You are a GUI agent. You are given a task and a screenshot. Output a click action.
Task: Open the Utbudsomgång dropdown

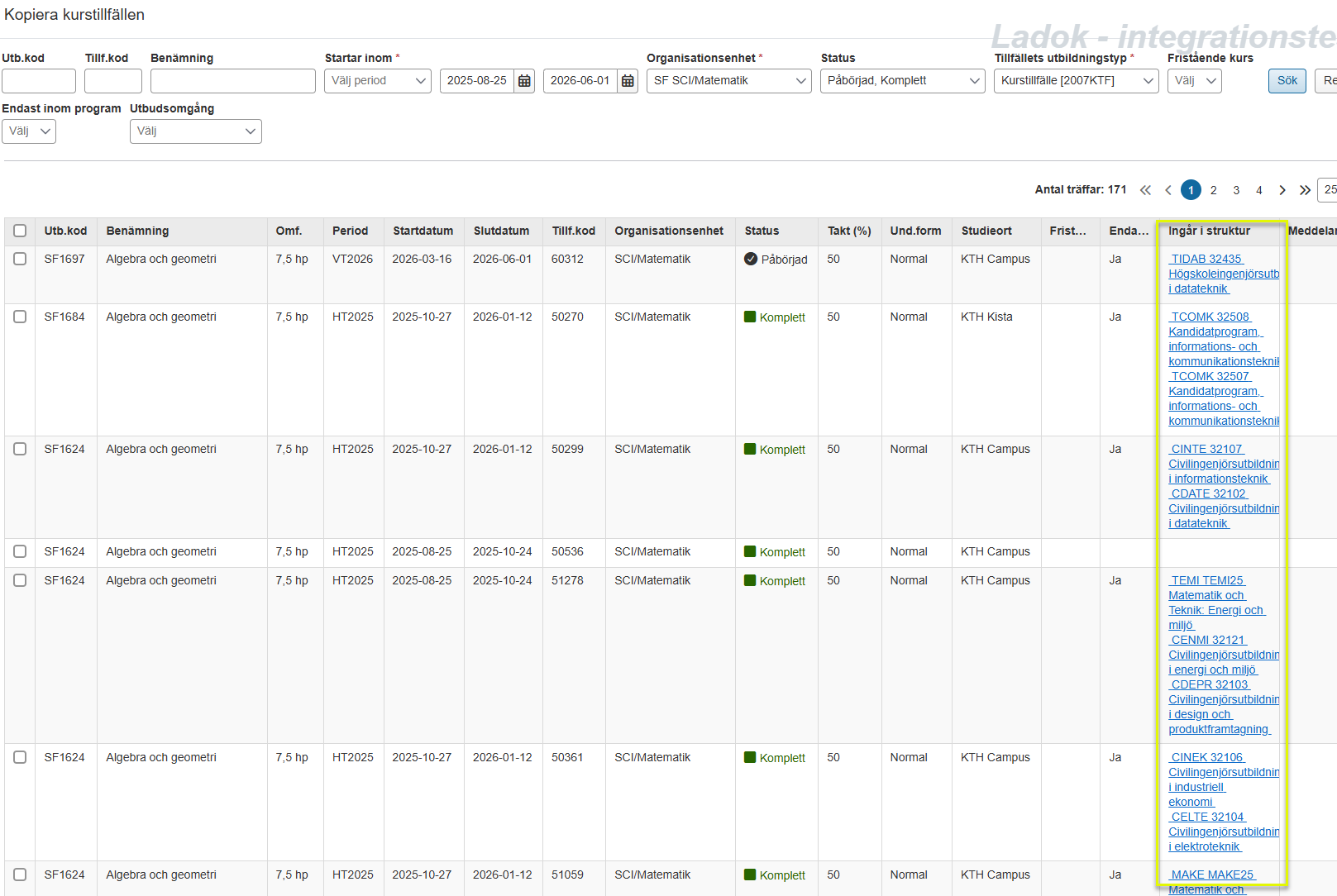click(195, 131)
